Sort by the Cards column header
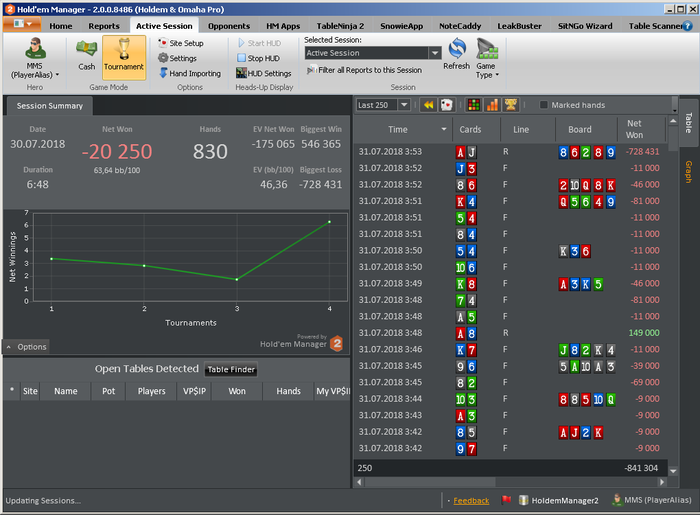This screenshot has height=515, width=700. 476,129
